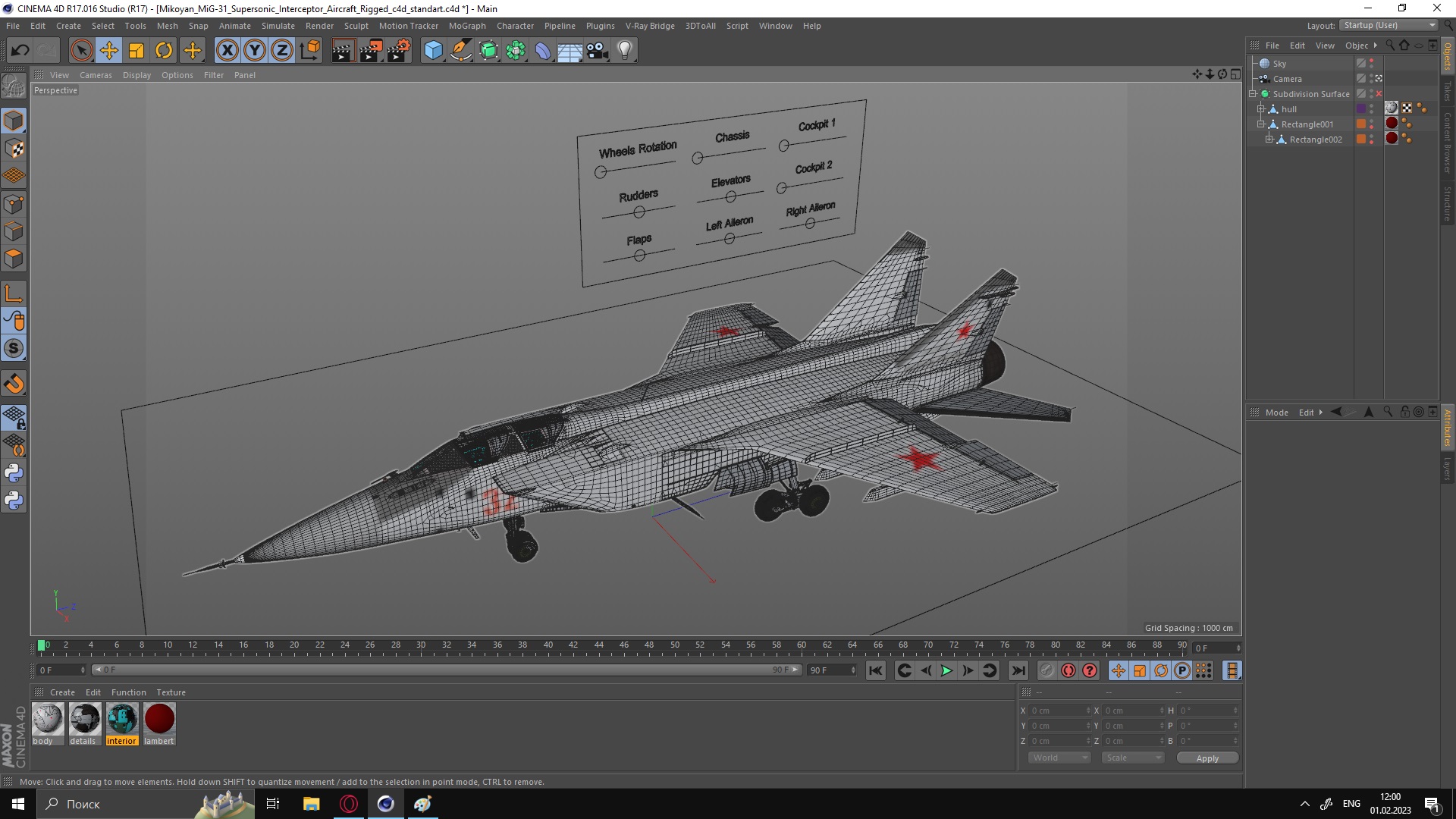Switch to Texture mode in left palette

pyautogui.click(x=14, y=149)
